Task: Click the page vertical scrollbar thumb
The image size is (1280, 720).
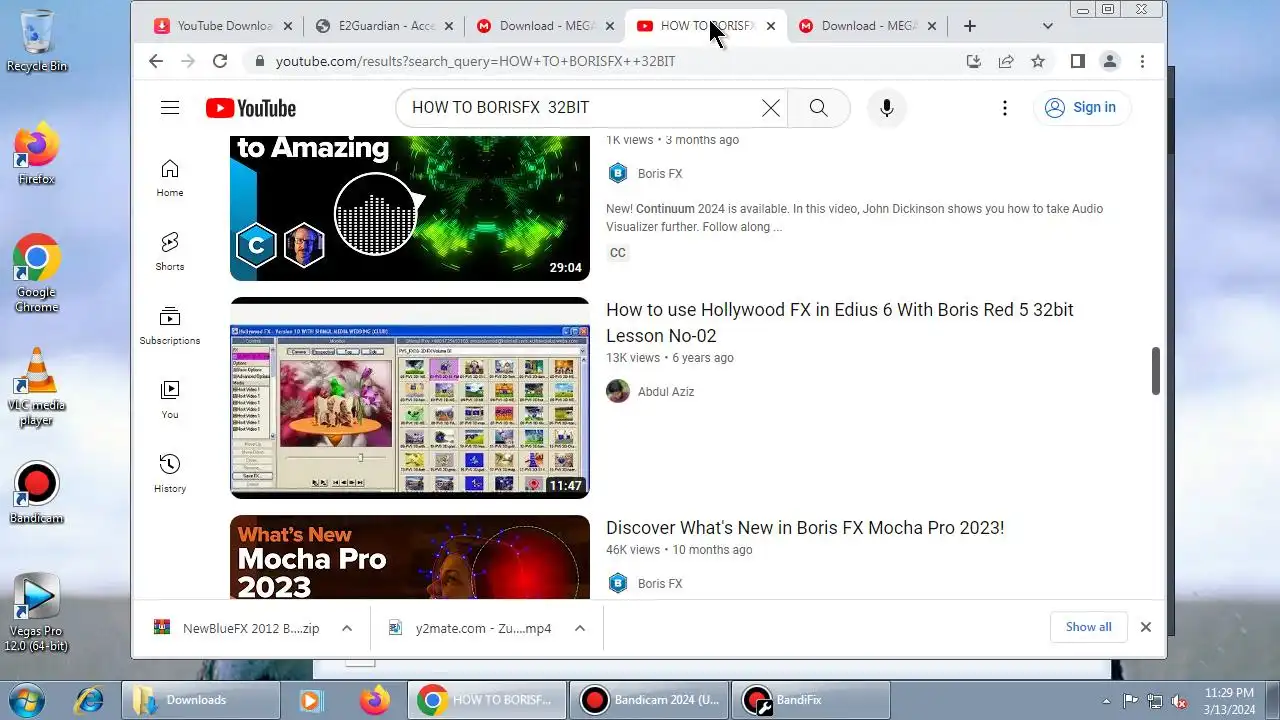Action: point(1156,371)
